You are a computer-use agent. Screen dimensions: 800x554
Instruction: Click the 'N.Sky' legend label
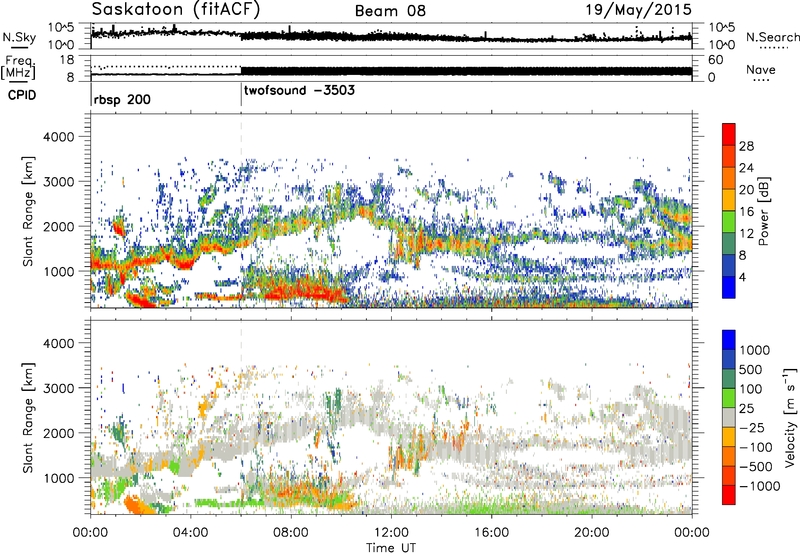19,37
